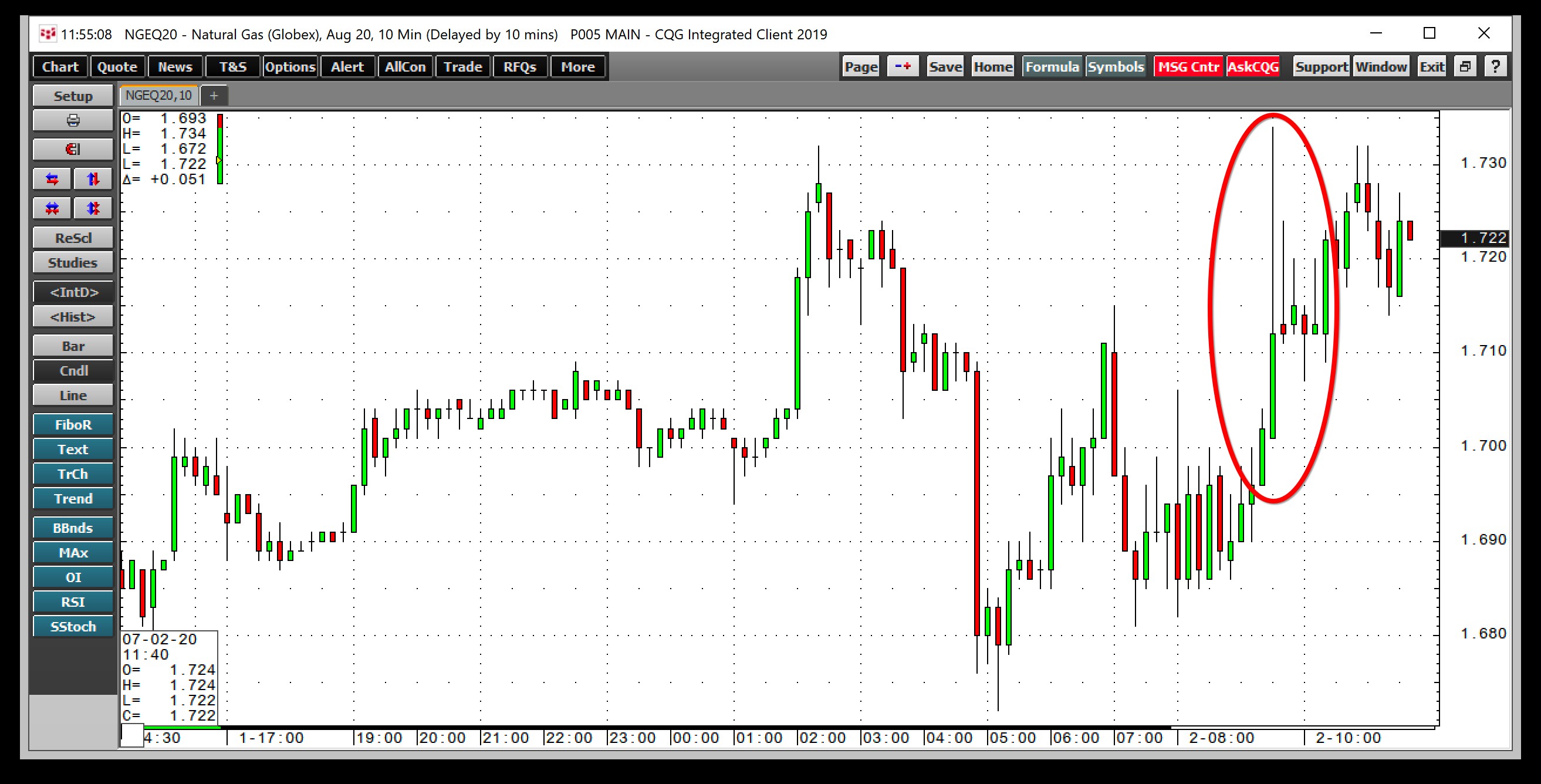1541x784 pixels.
Task: Click the small white box at chart bottom-left
Action: click(132, 735)
